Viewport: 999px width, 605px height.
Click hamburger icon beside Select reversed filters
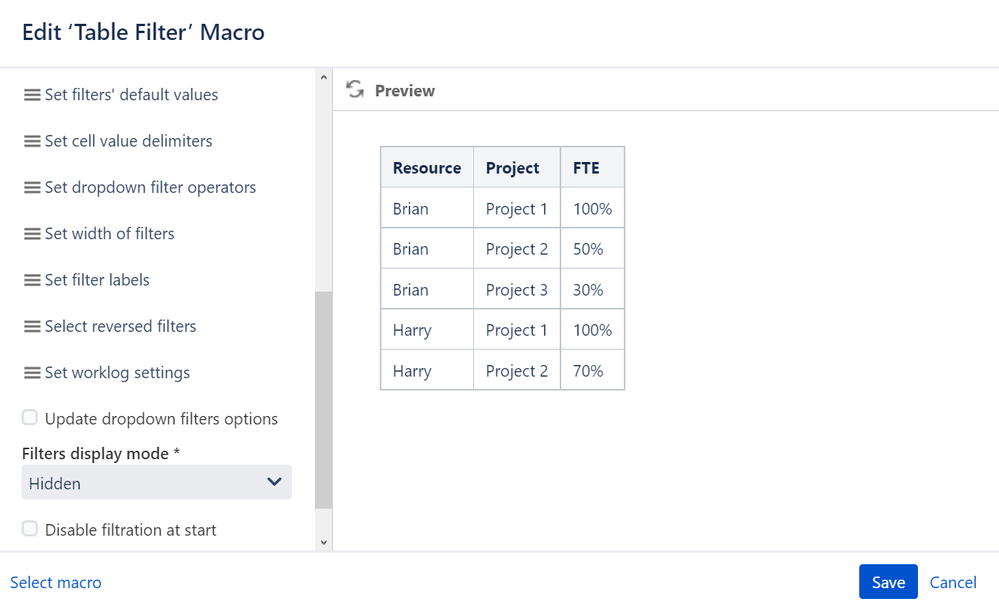point(32,327)
